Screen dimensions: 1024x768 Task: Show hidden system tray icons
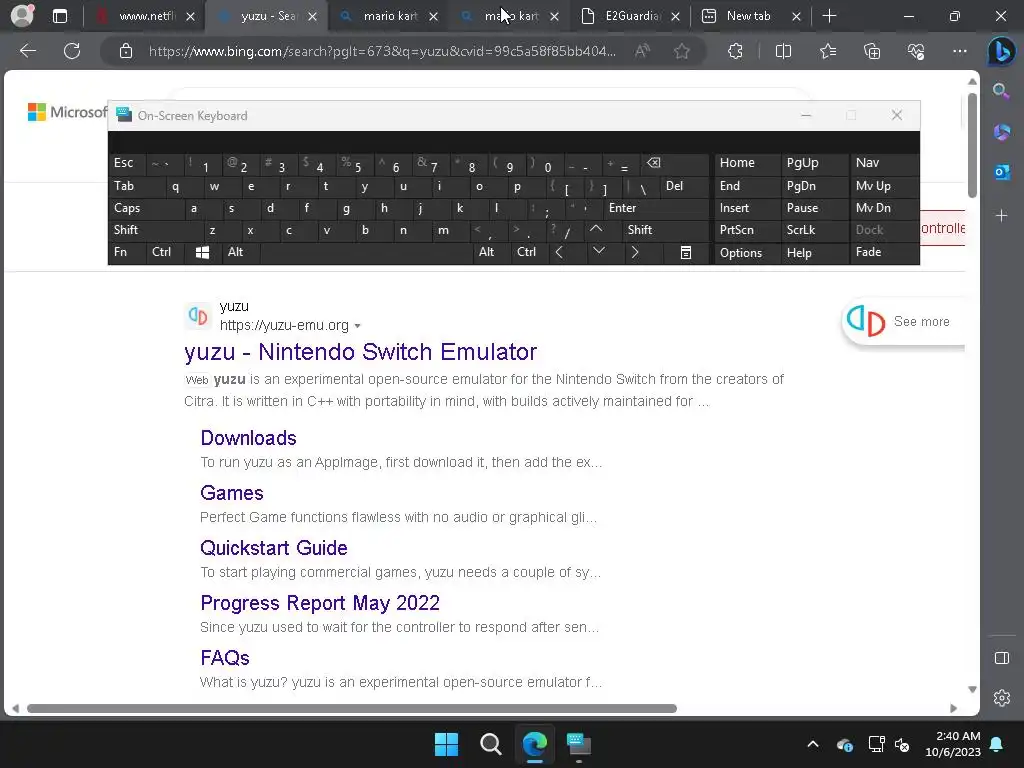pyautogui.click(x=812, y=744)
